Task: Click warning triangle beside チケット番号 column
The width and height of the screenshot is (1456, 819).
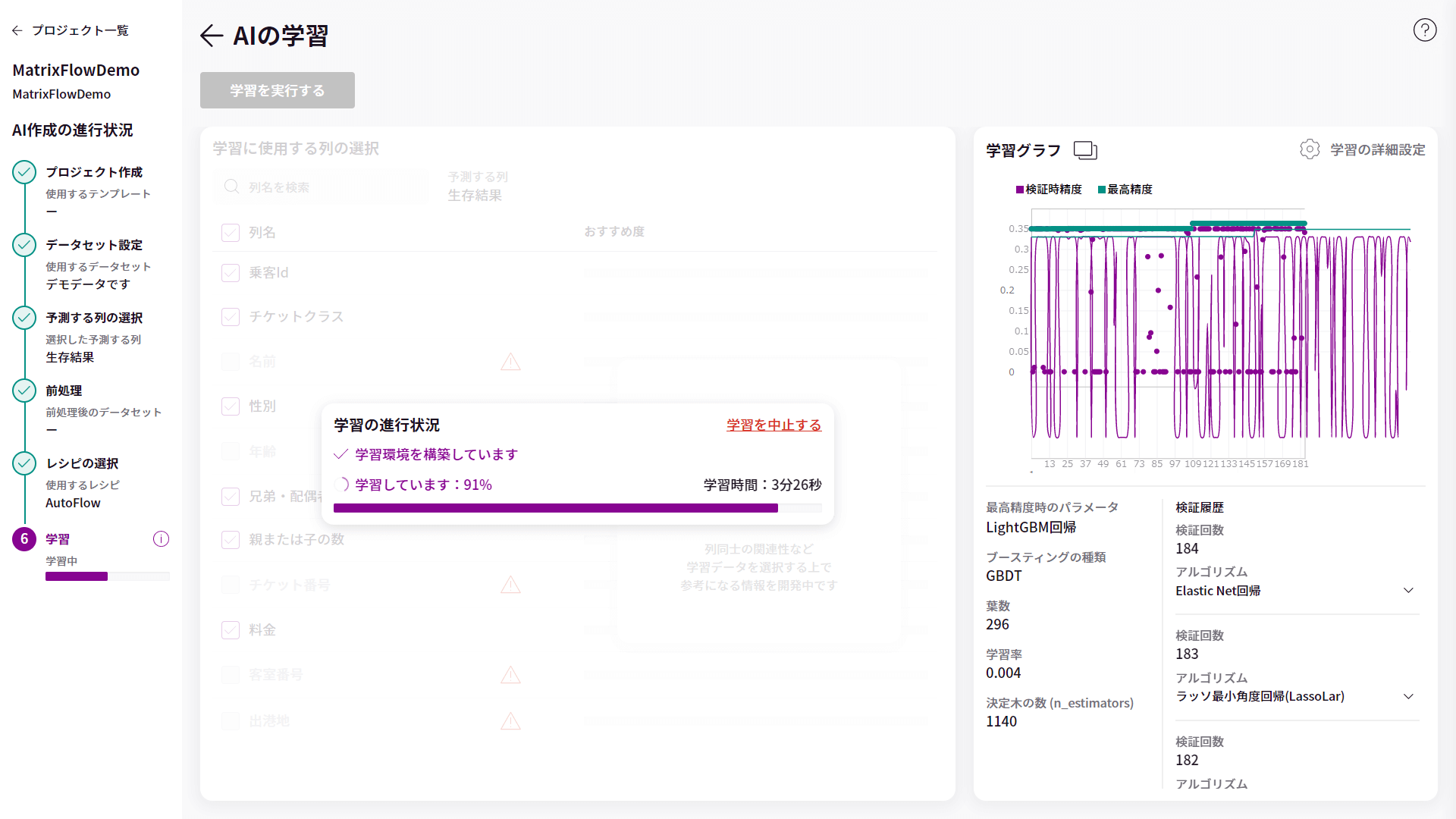Action: click(510, 585)
